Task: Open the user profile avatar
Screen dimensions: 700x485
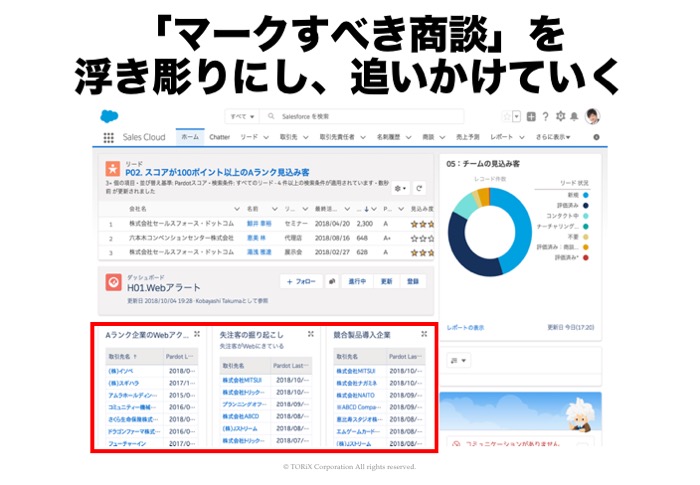Action: (x=592, y=116)
